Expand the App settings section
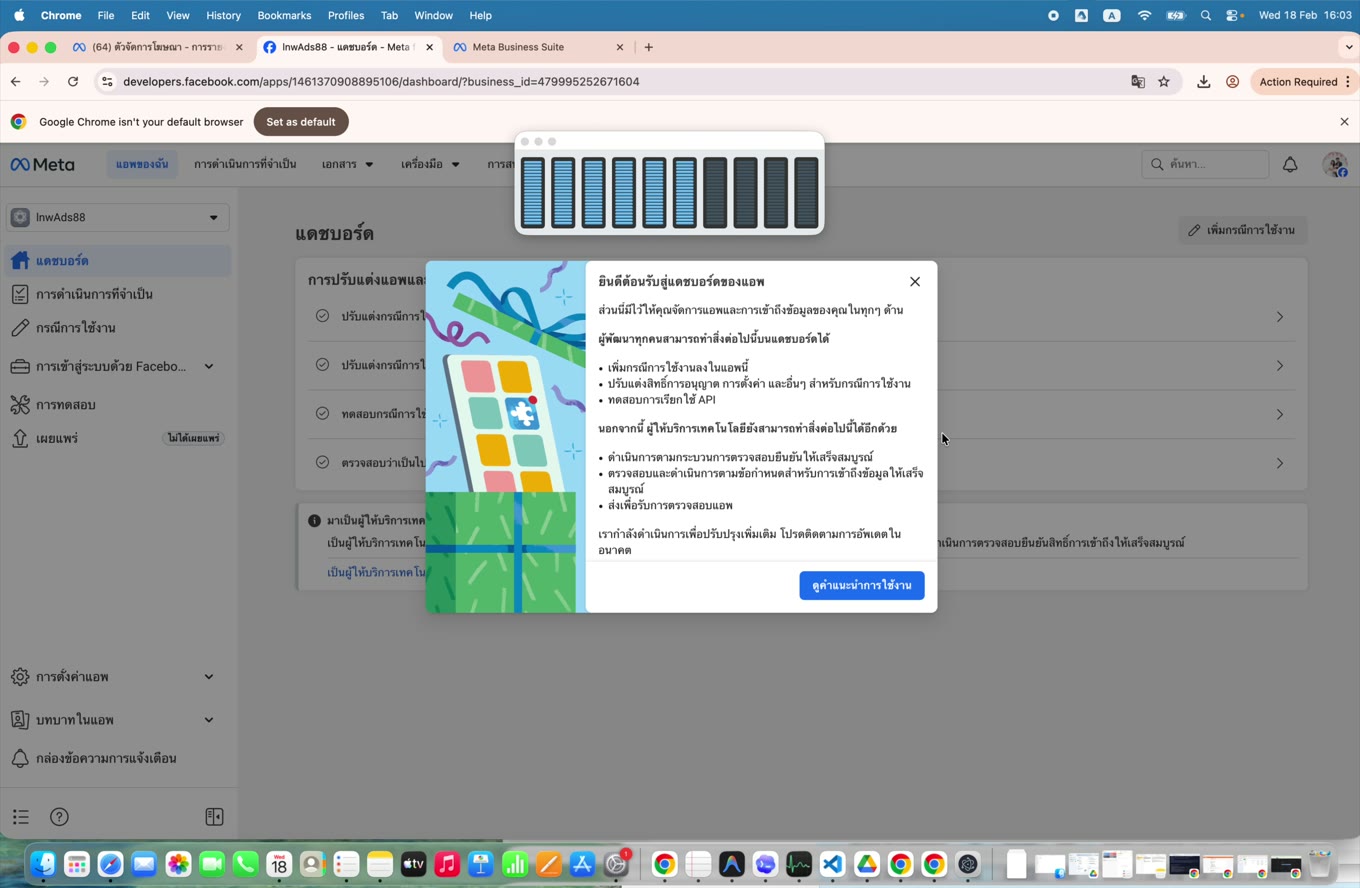Screen dimensions: 1360x888 (118, 677)
